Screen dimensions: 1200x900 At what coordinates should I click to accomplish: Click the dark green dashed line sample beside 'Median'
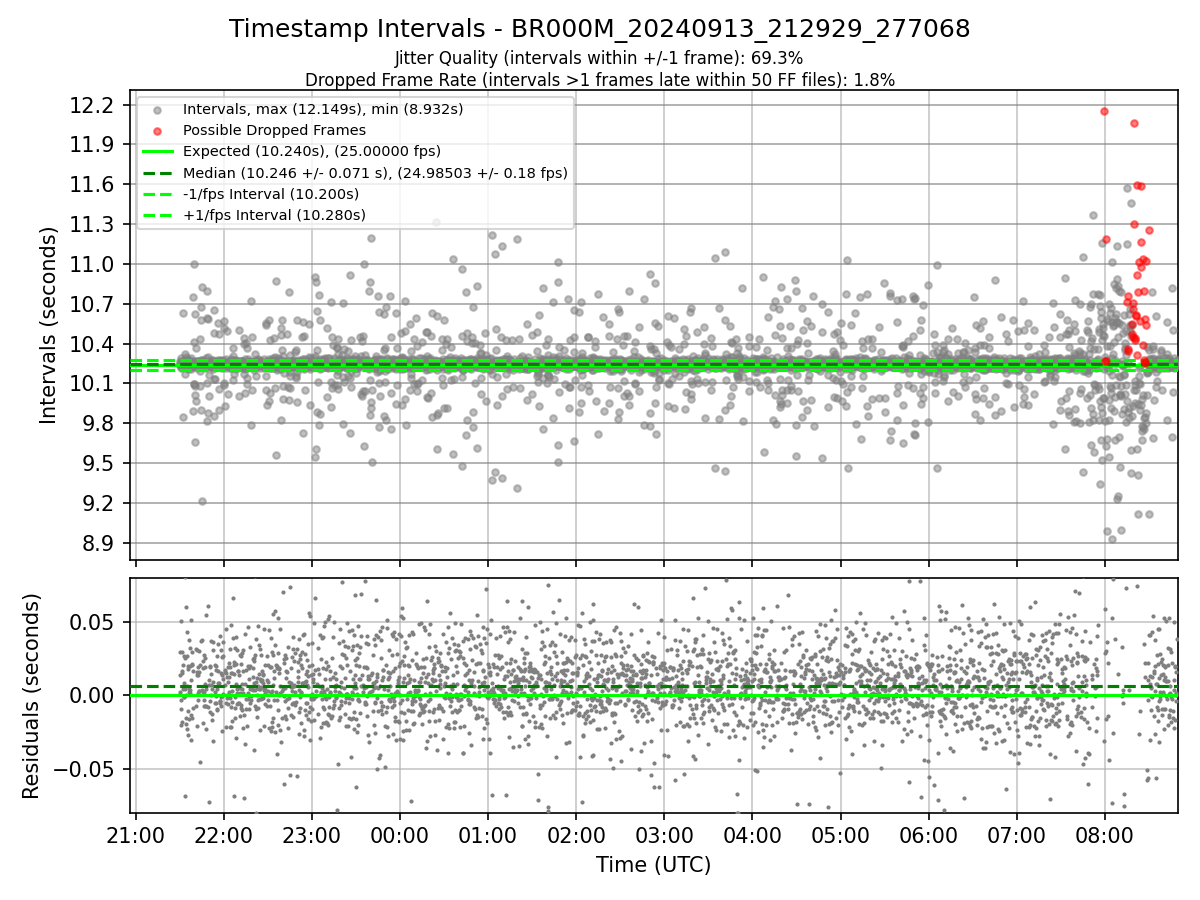pyautogui.click(x=158, y=173)
